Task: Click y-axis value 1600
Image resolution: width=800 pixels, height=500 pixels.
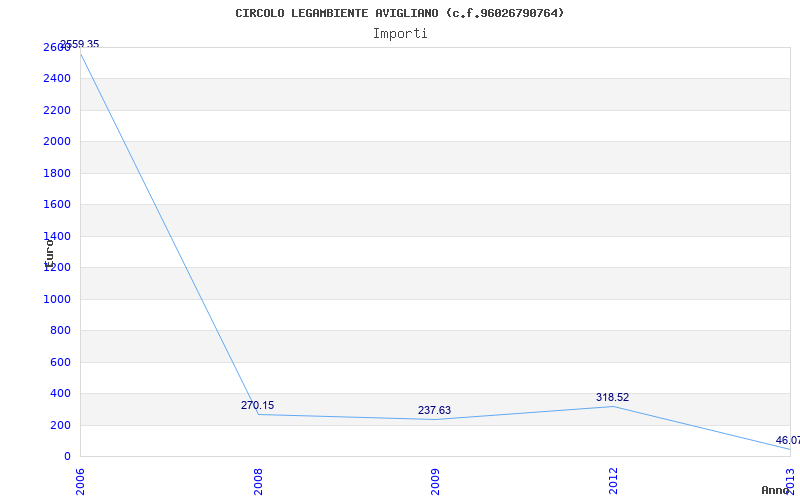Action: pos(57,205)
